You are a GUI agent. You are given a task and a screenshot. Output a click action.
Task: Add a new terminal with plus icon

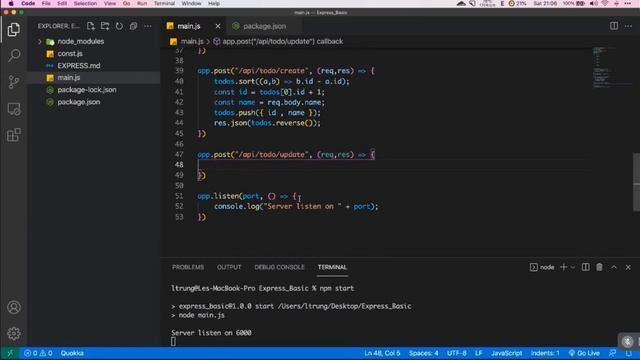(564, 267)
